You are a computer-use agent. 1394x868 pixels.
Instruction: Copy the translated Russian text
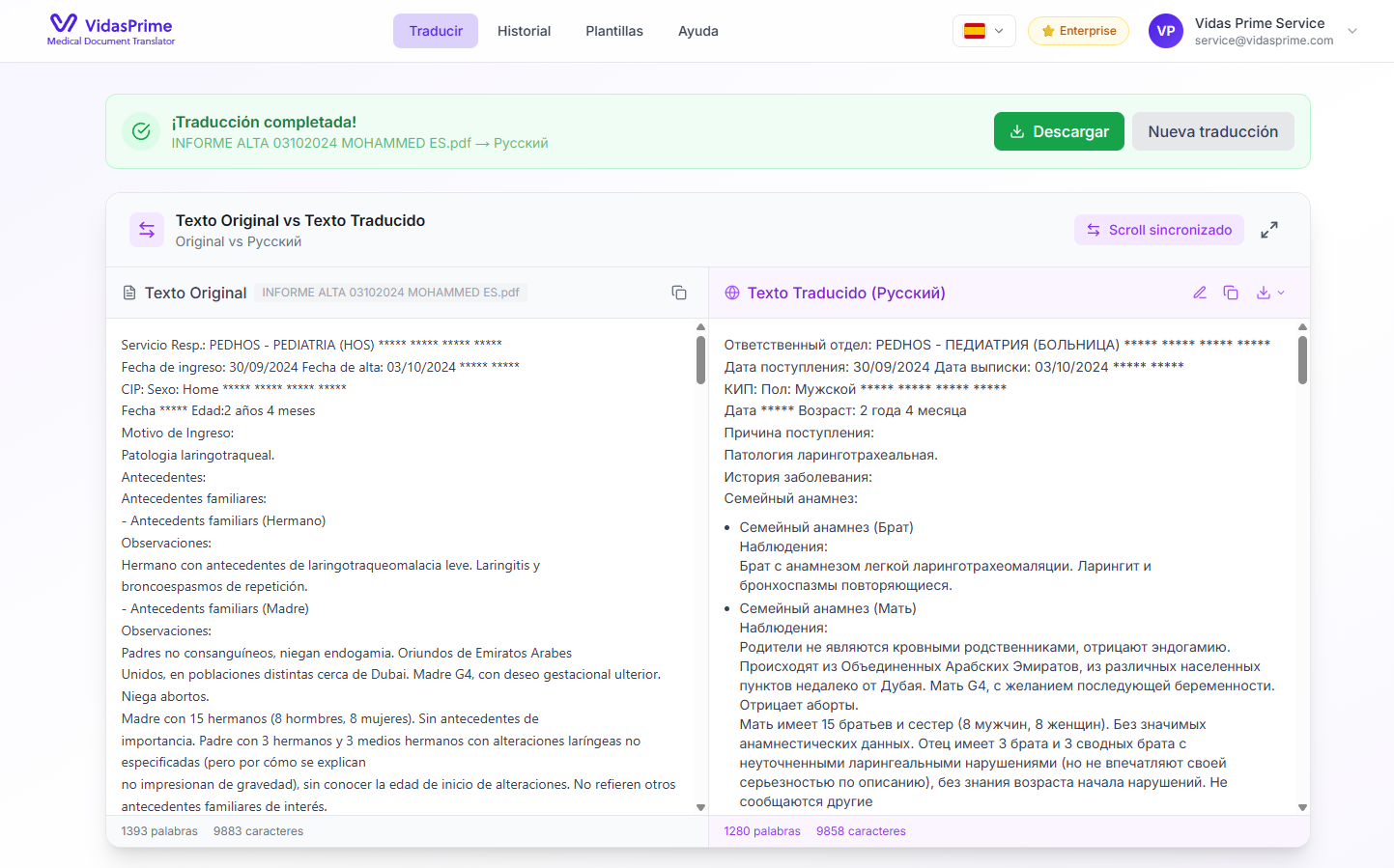pos(1231,293)
